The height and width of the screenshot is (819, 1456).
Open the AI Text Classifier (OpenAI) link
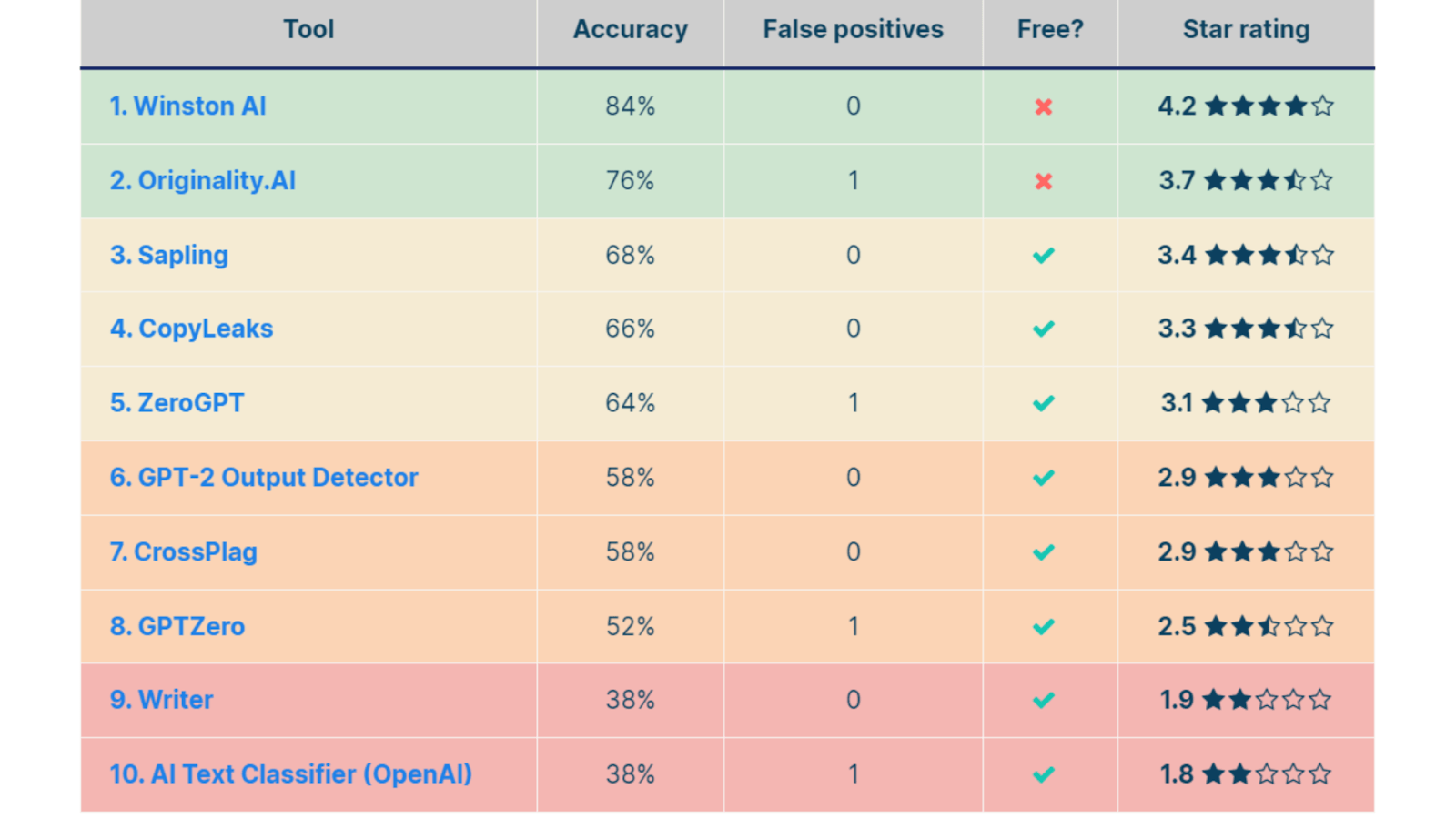point(290,774)
